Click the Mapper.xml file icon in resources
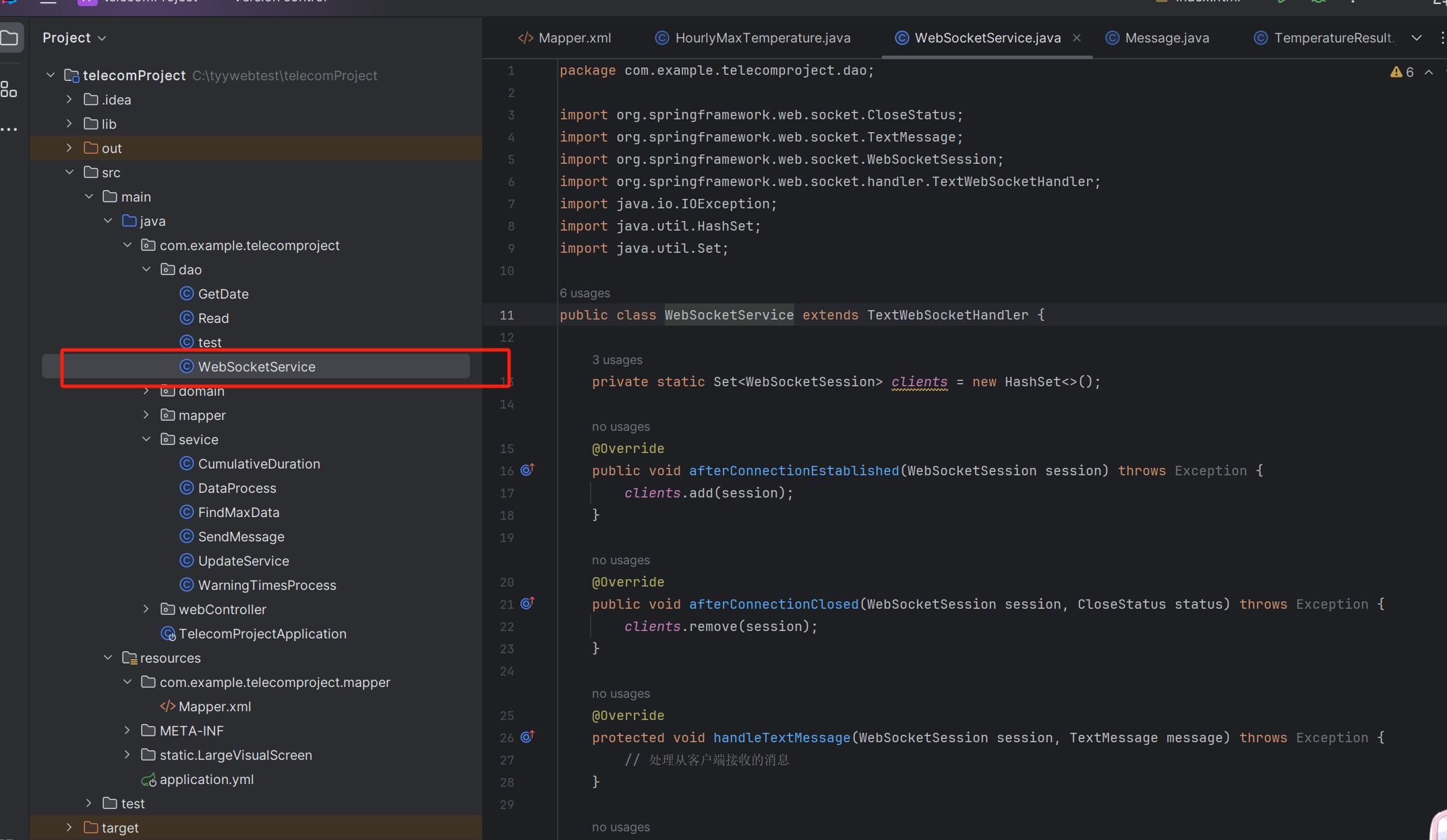The image size is (1447, 840). pyautogui.click(x=167, y=706)
